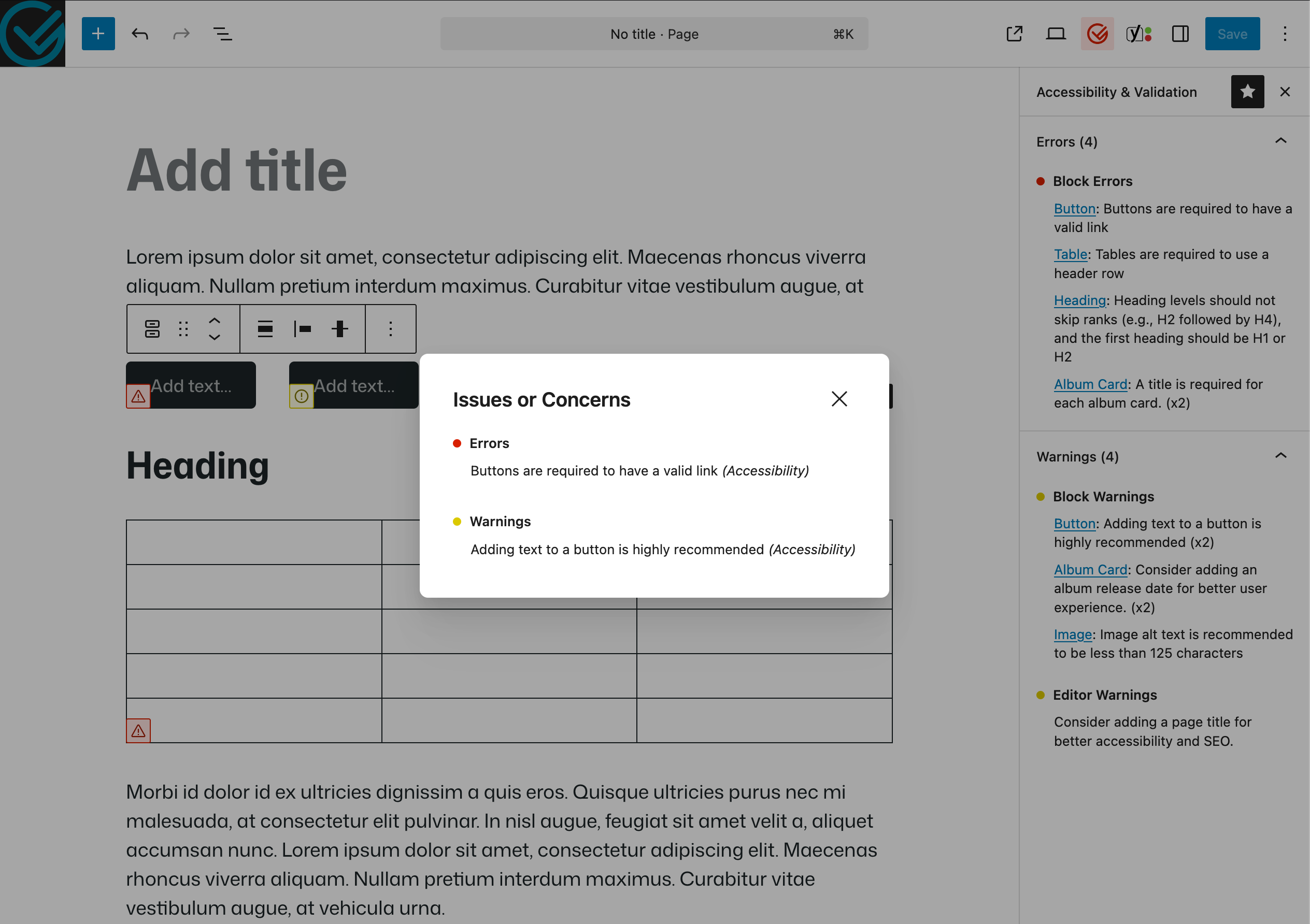This screenshot has height=924, width=1310.
Task: Open the Yoast SEO panel icon
Action: tap(1138, 34)
